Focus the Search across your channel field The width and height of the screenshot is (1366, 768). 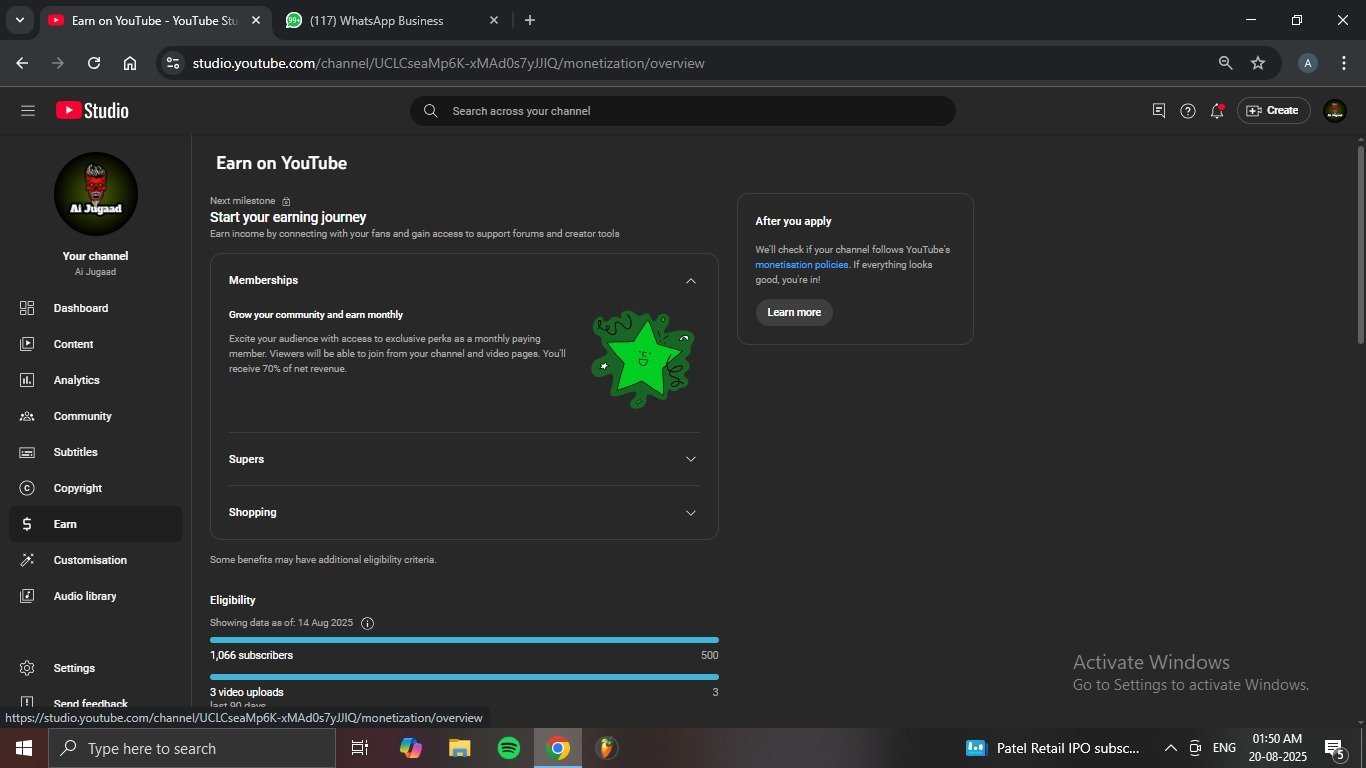pos(682,111)
